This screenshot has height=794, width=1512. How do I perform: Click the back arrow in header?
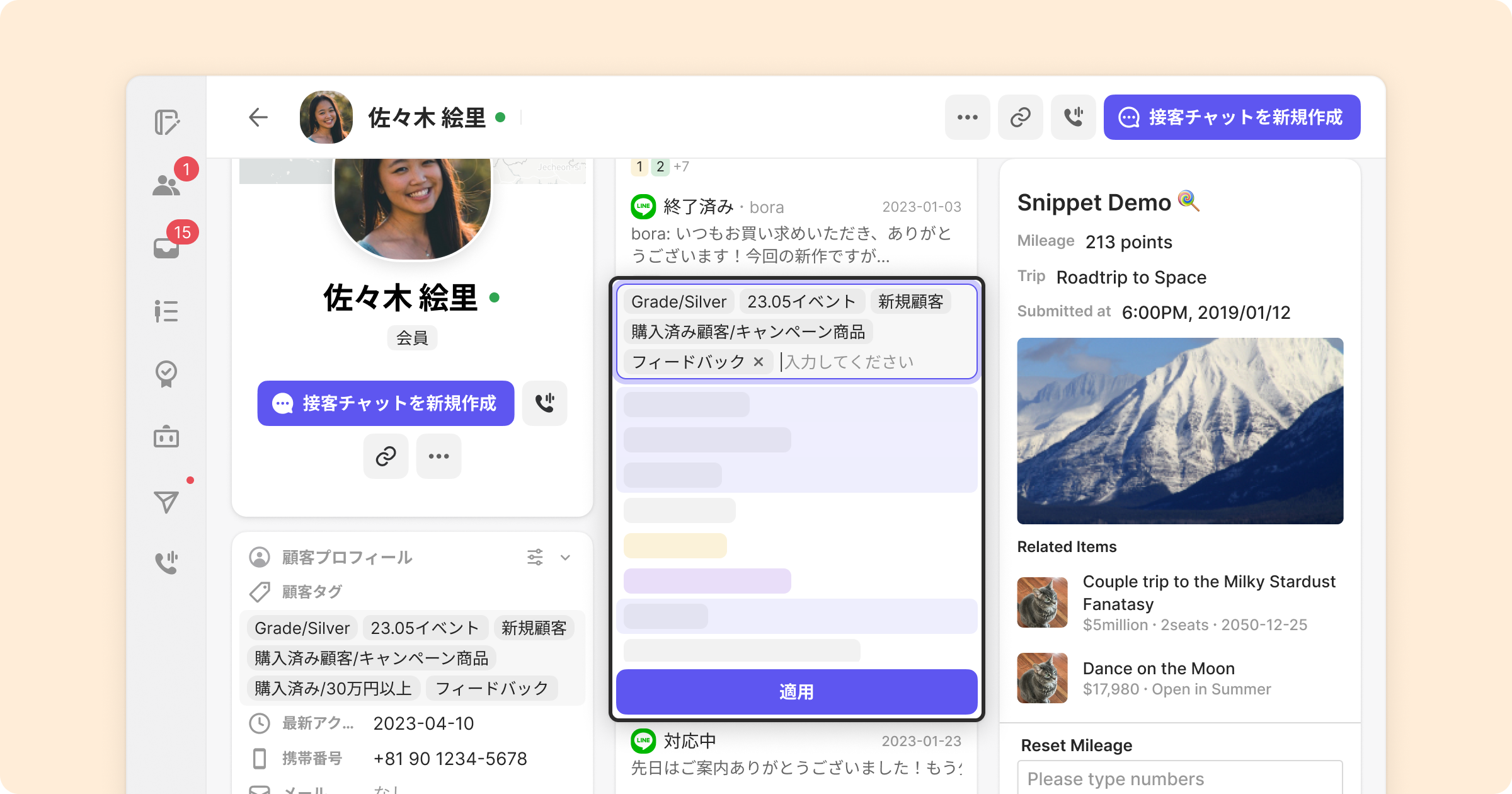pos(258,117)
